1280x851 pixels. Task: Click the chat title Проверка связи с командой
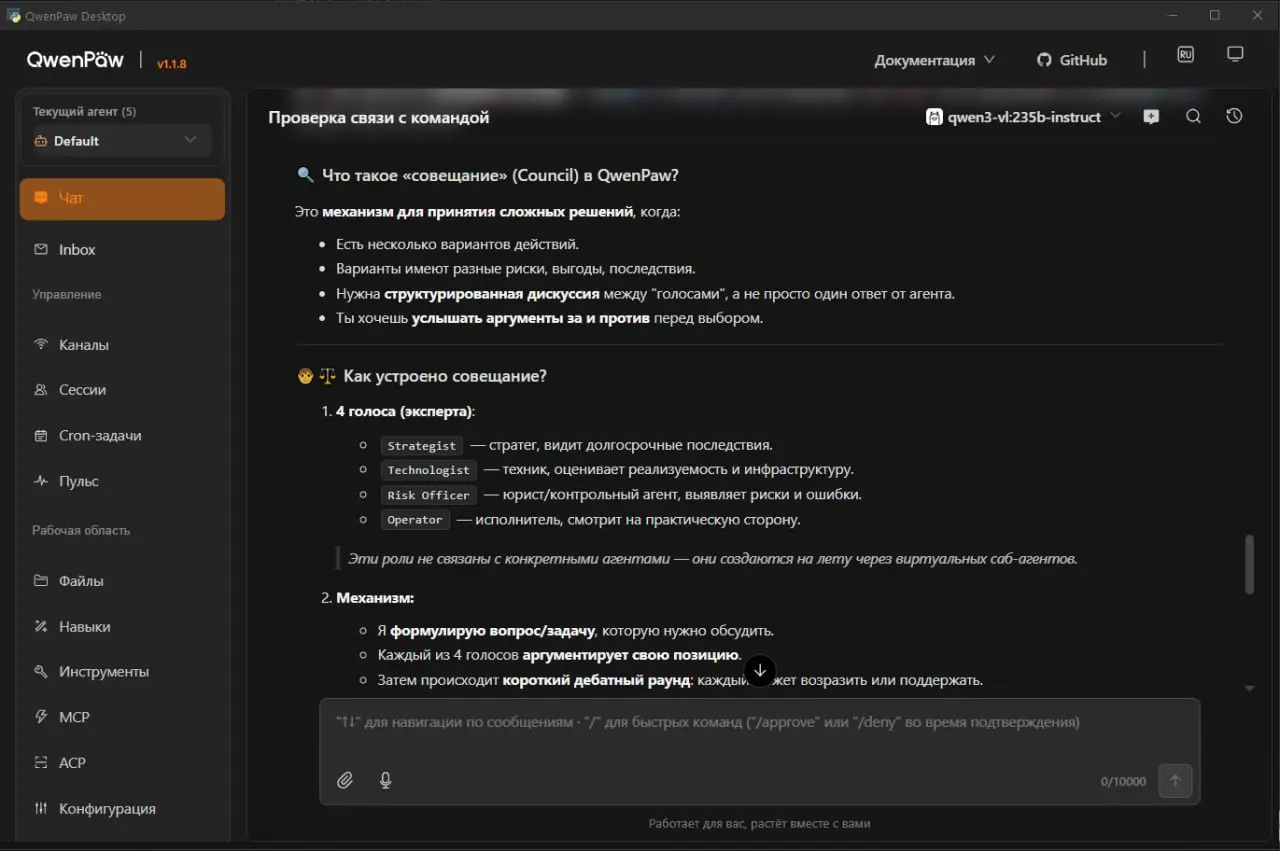click(378, 118)
